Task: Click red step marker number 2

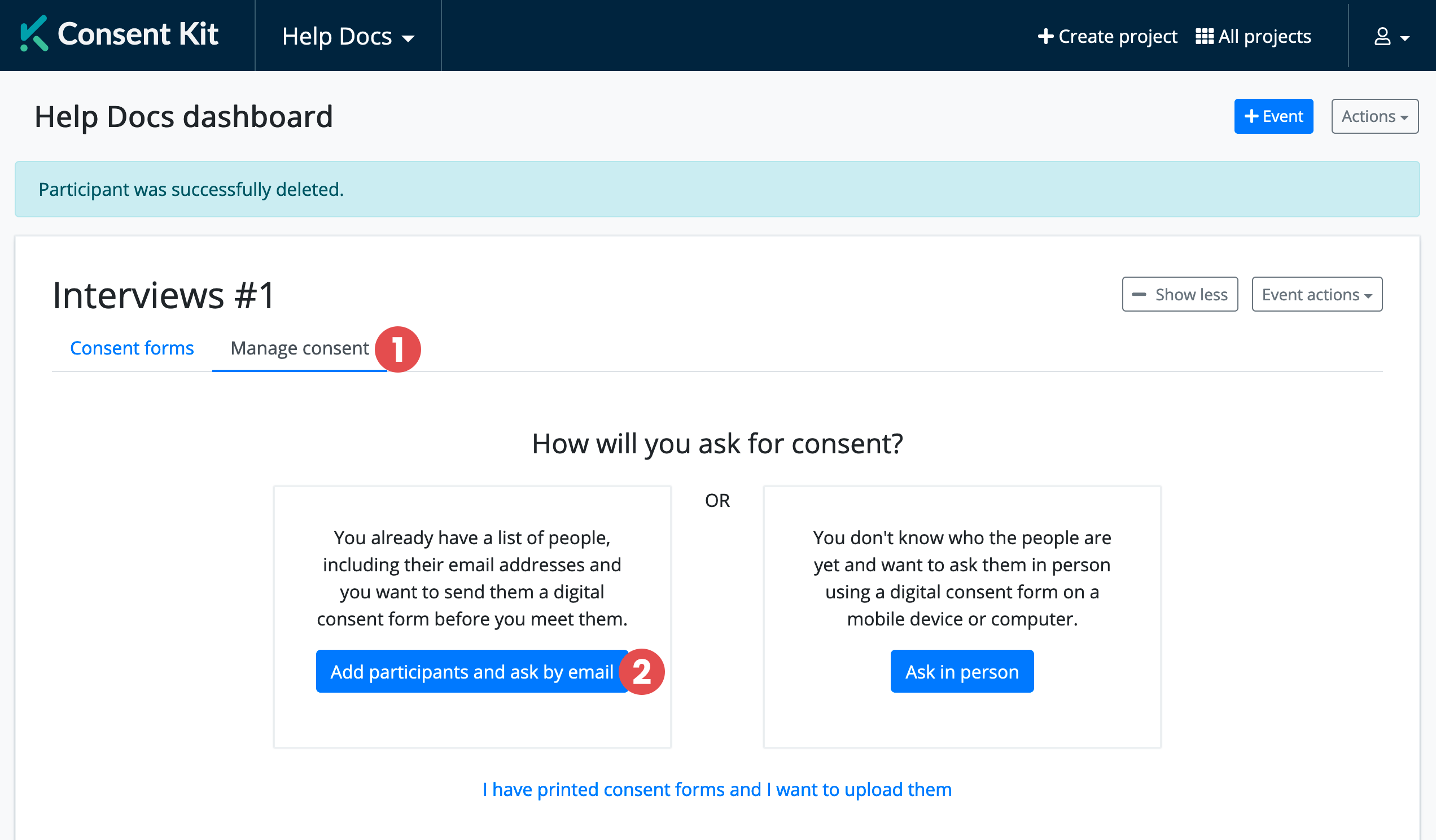Action: 642,672
